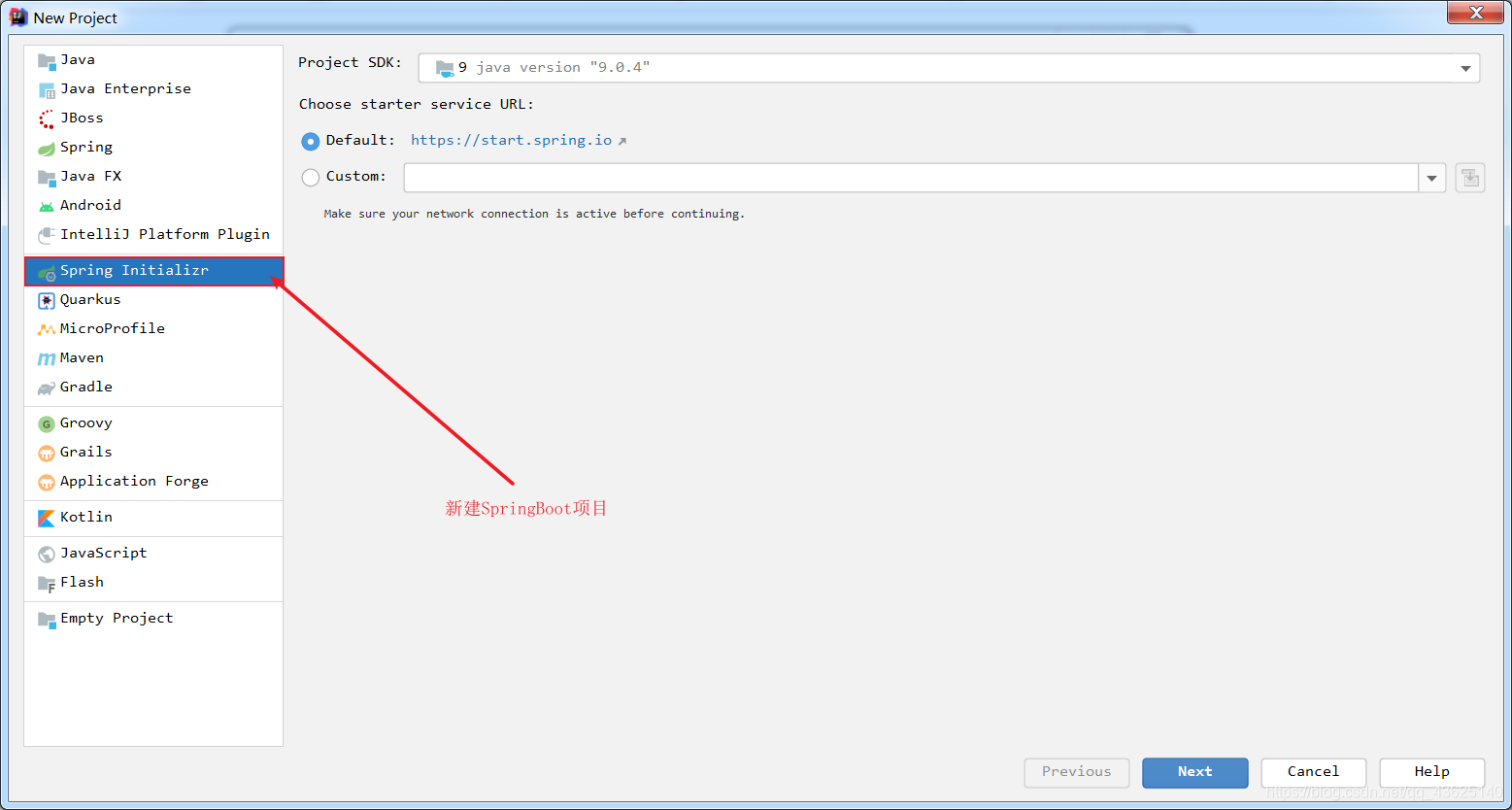
Task: Click the Maven m icon
Action: [x=47, y=358]
